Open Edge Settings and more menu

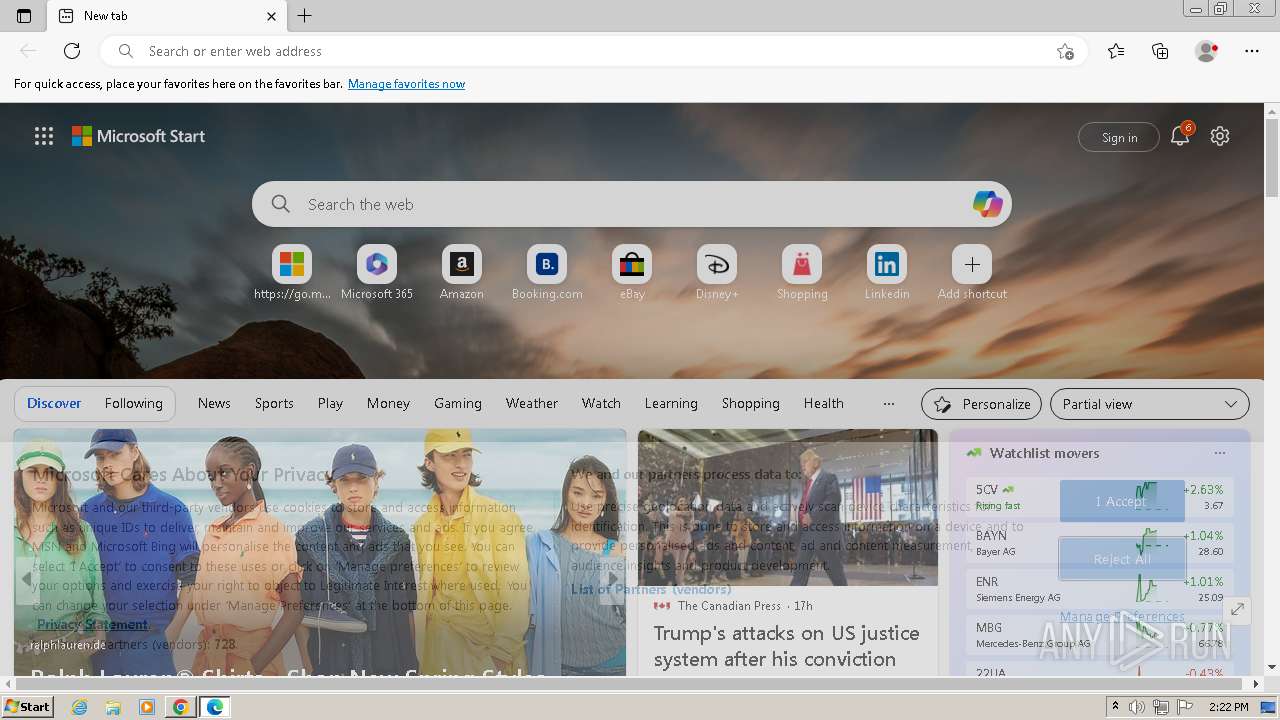1252,51
